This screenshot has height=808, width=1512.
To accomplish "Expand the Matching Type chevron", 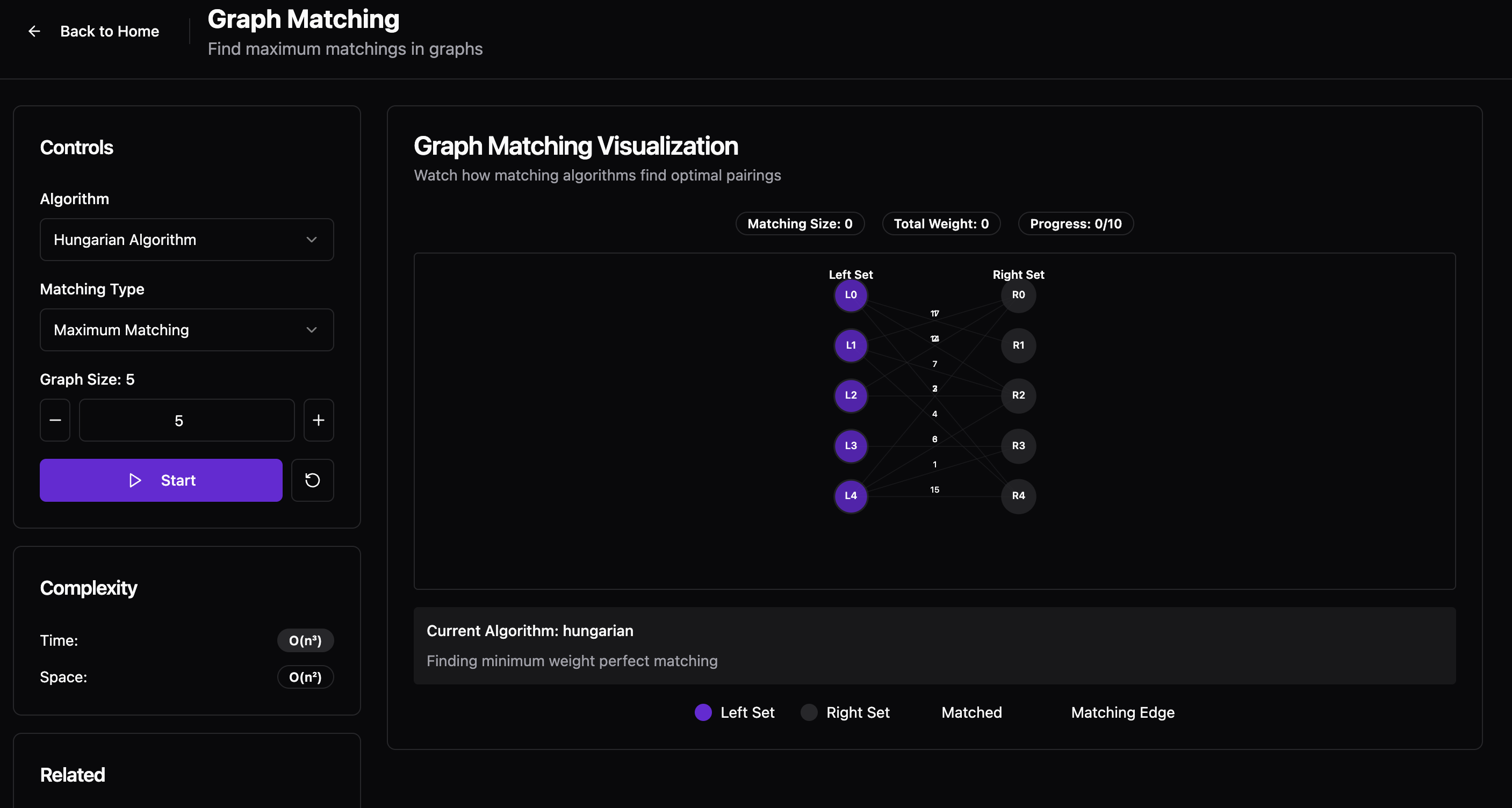I will click(x=312, y=330).
